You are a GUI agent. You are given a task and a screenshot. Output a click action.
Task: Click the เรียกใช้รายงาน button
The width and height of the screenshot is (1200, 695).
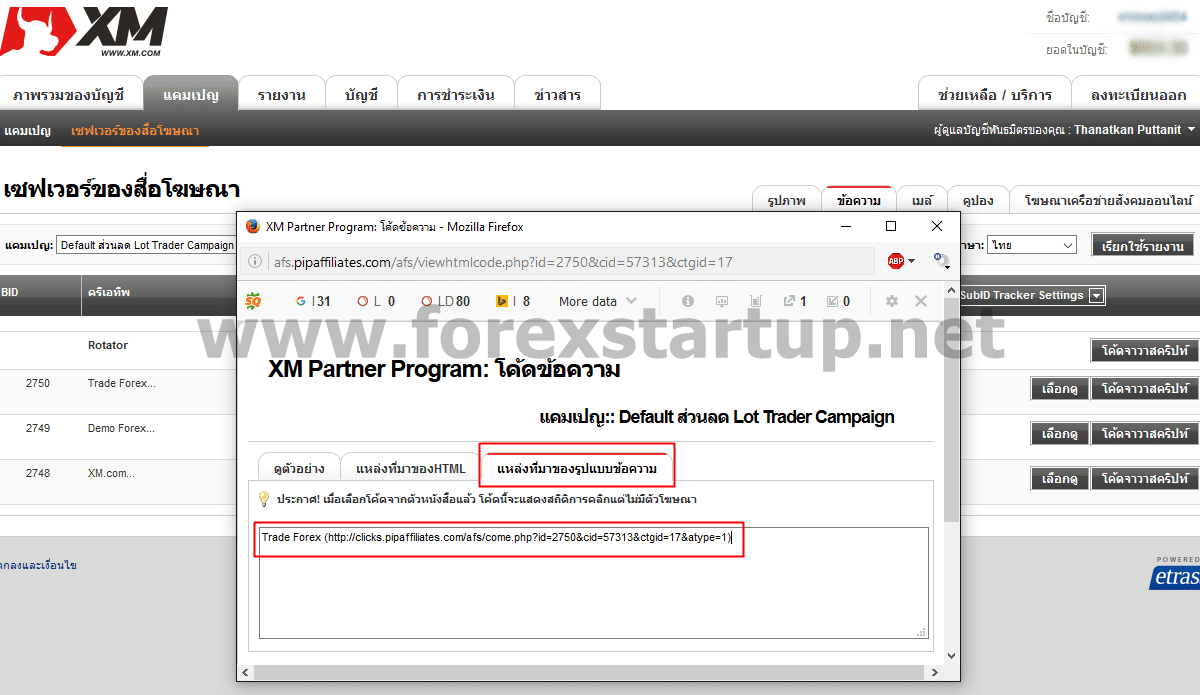point(1142,246)
